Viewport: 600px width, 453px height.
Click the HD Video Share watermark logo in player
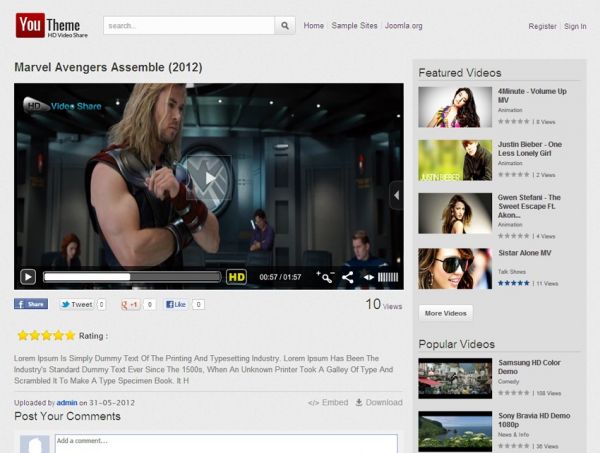(63, 106)
